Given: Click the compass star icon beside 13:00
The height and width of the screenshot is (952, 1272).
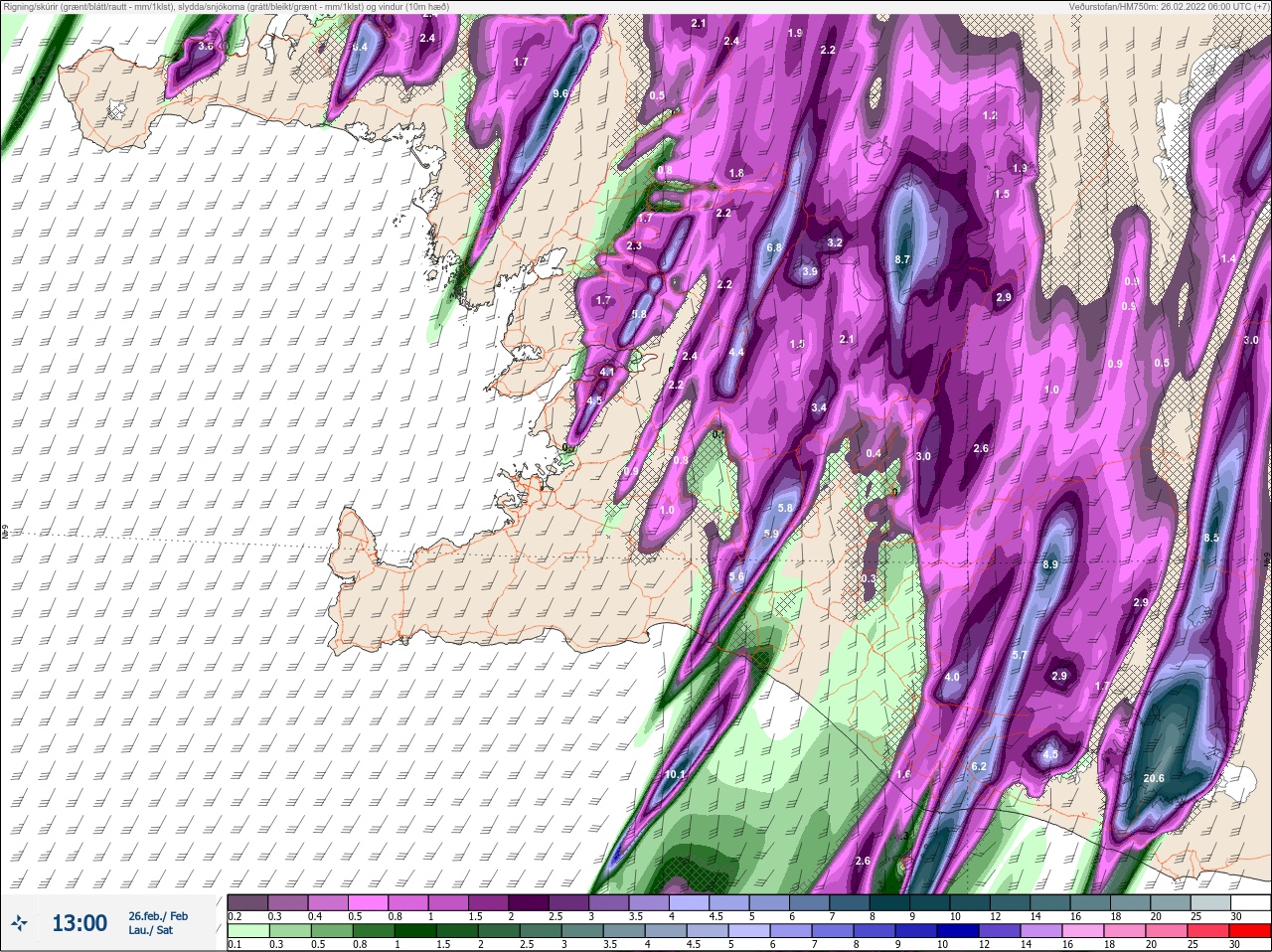Looking at the screenshot, I should tap(19, 923).
